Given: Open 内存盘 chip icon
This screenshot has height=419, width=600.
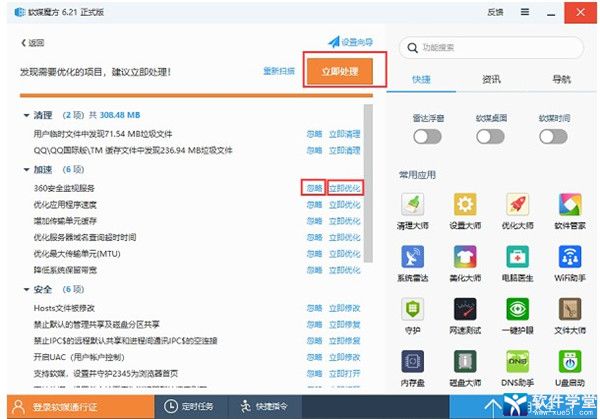Looking at the screenshot, I should pyautogui.click(x=412, y=361).
